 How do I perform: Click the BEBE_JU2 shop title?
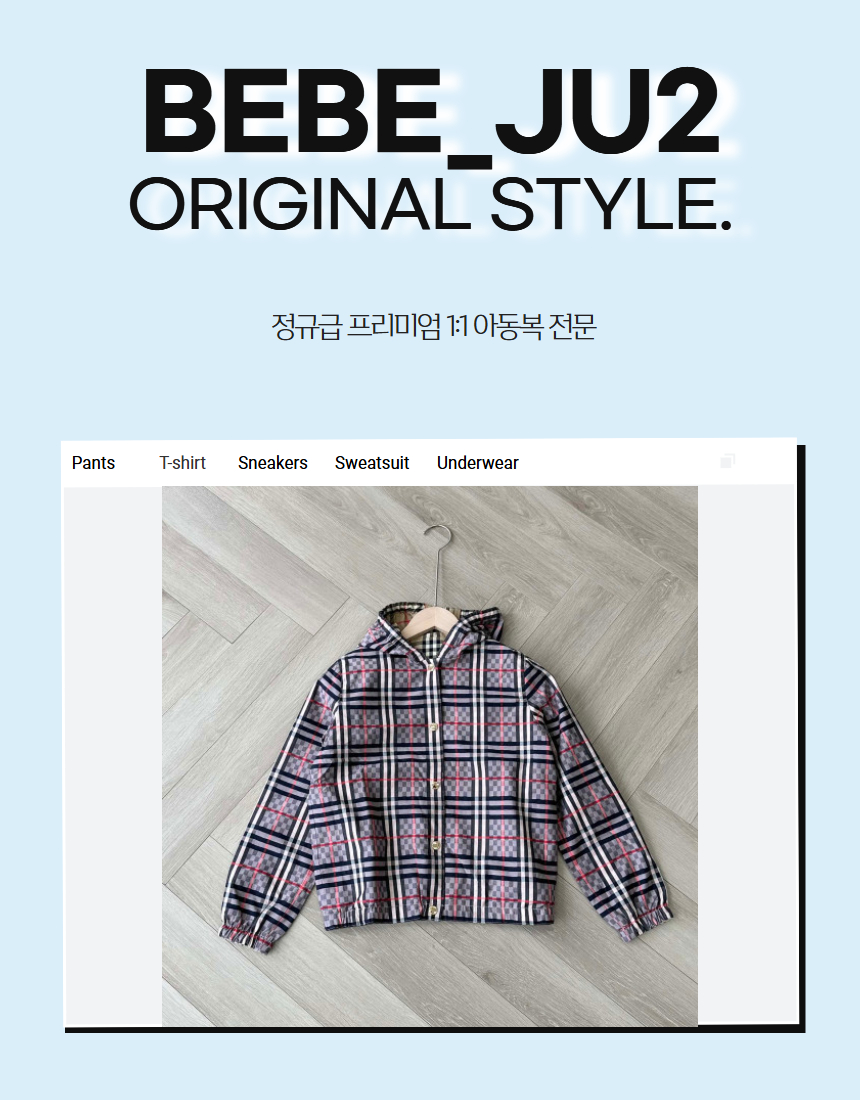tap(431, 112)
